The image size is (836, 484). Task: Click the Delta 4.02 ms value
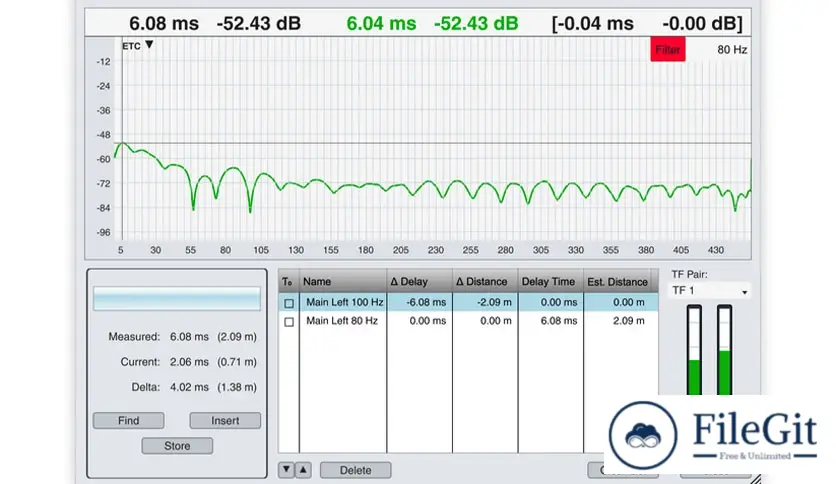pyautogui.click(x=189, y=387)
